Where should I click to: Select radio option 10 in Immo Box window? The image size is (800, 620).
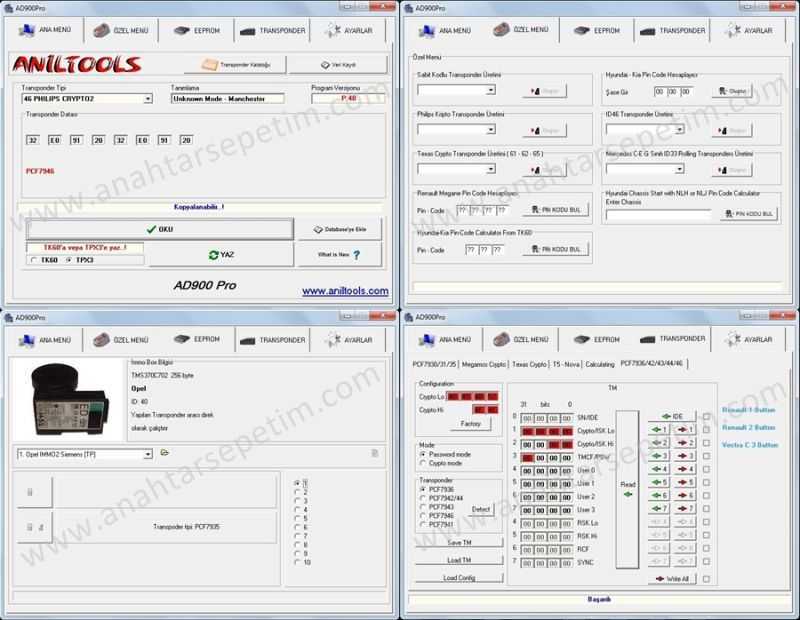pyautogui.click(x=297, y=563)
